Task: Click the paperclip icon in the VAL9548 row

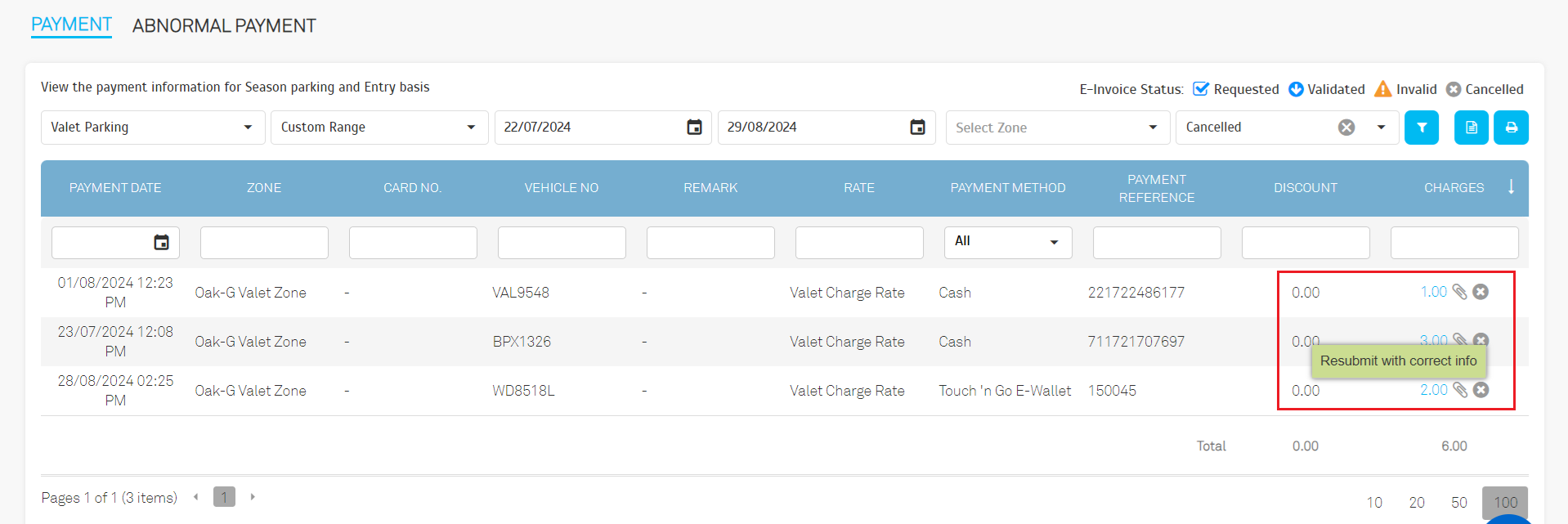Action: (1459, 292)
